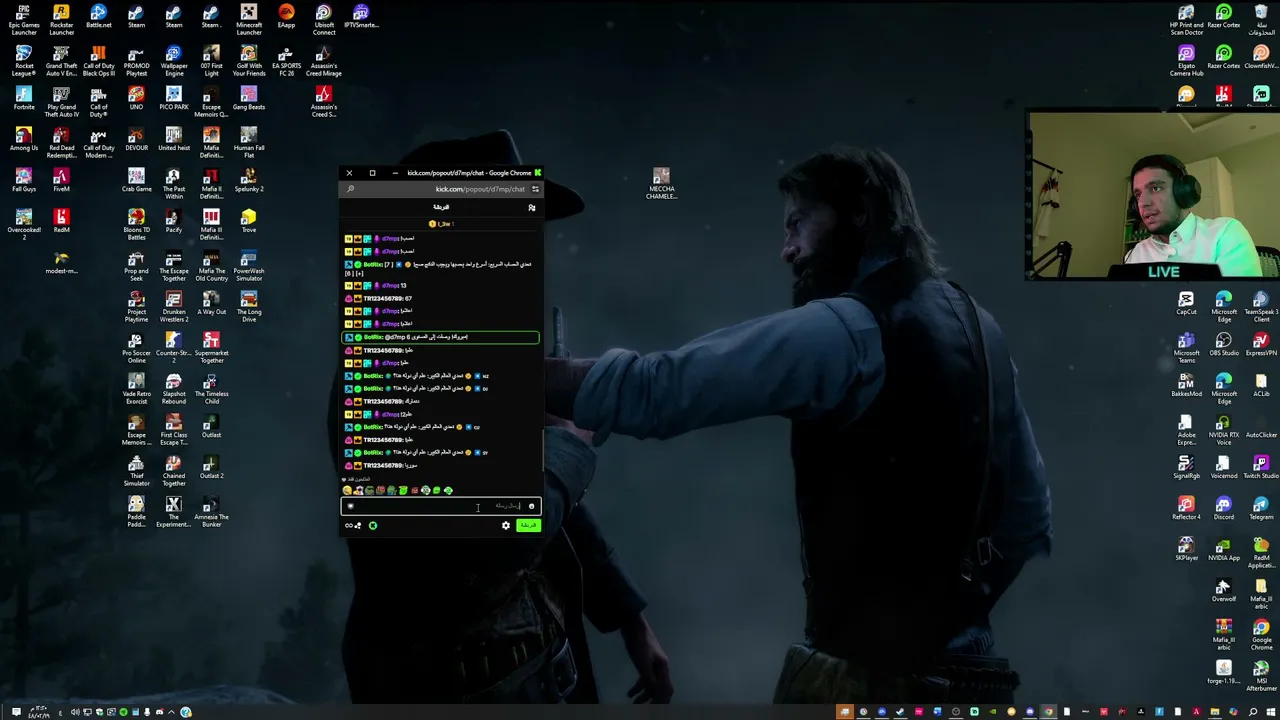
Task: Select the RedM desktop shortcut
Action: point(61,221)
